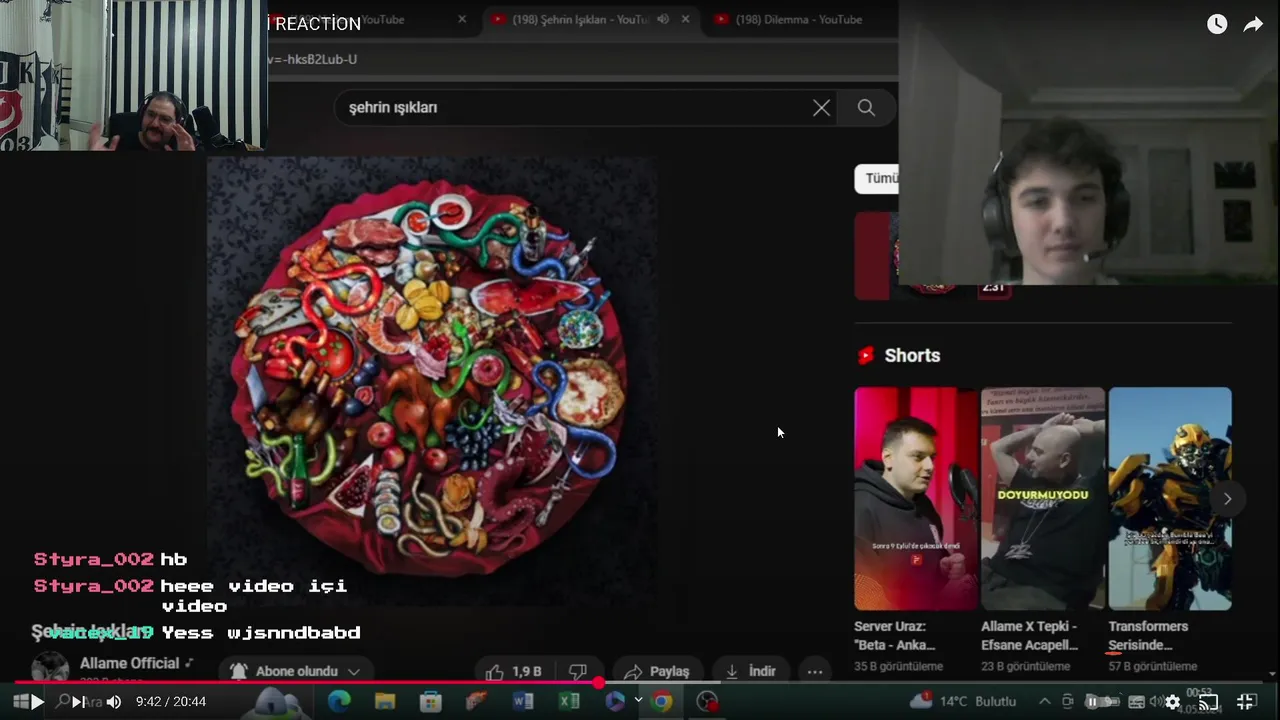Open Excel from the taskbar

coord(569,702)
